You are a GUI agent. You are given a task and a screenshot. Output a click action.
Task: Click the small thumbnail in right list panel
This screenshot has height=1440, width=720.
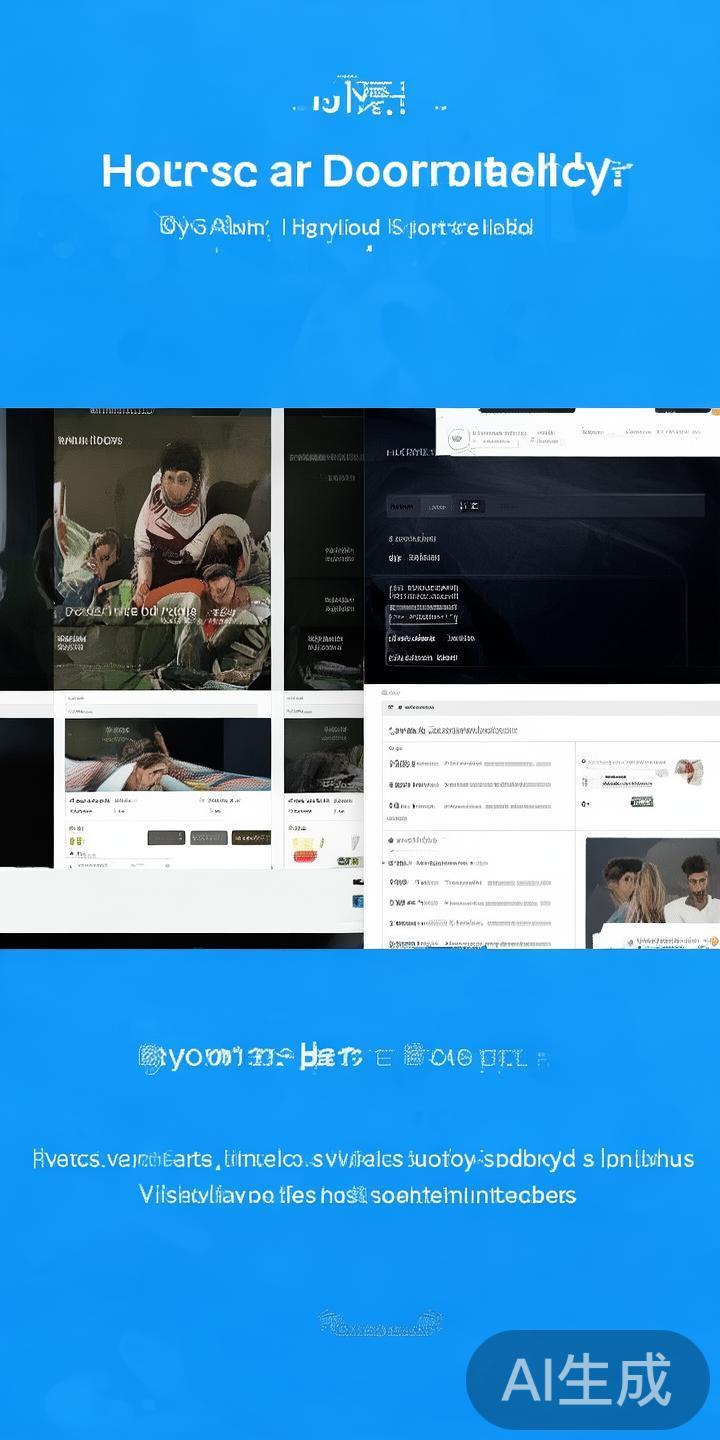(x=687, y=768)
